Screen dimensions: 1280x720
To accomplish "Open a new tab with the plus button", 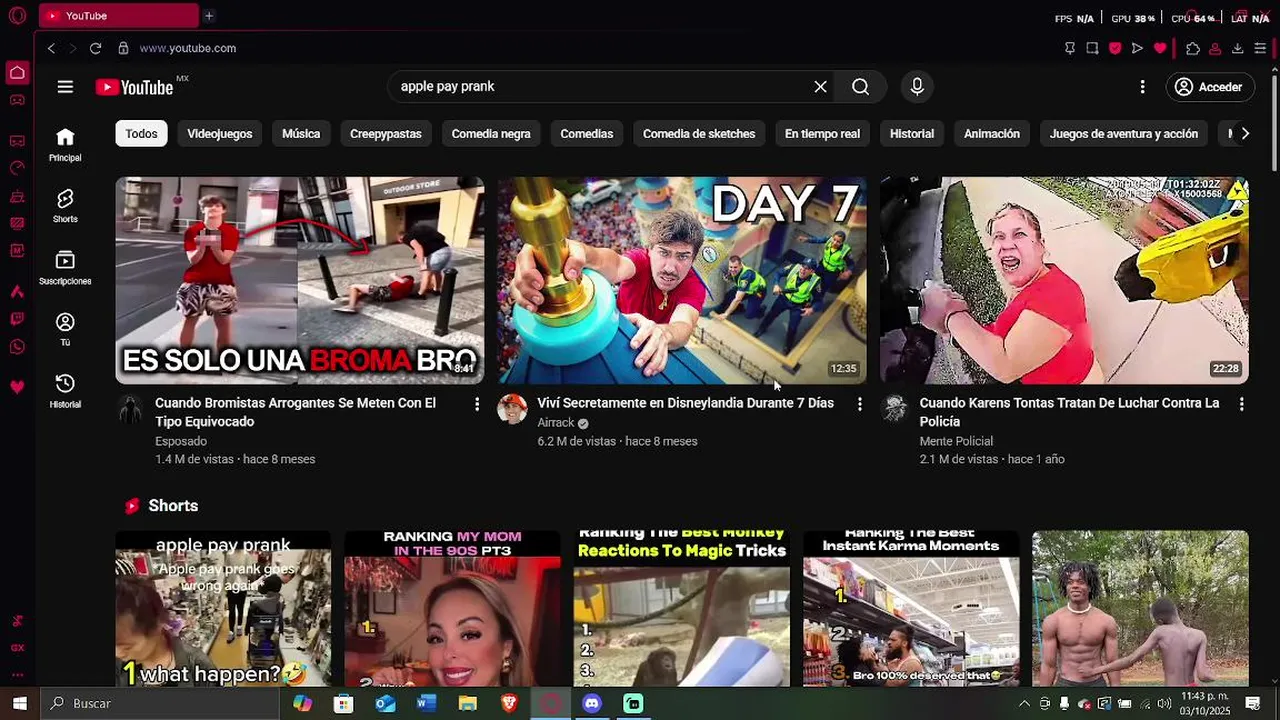I will click(209, 16).
